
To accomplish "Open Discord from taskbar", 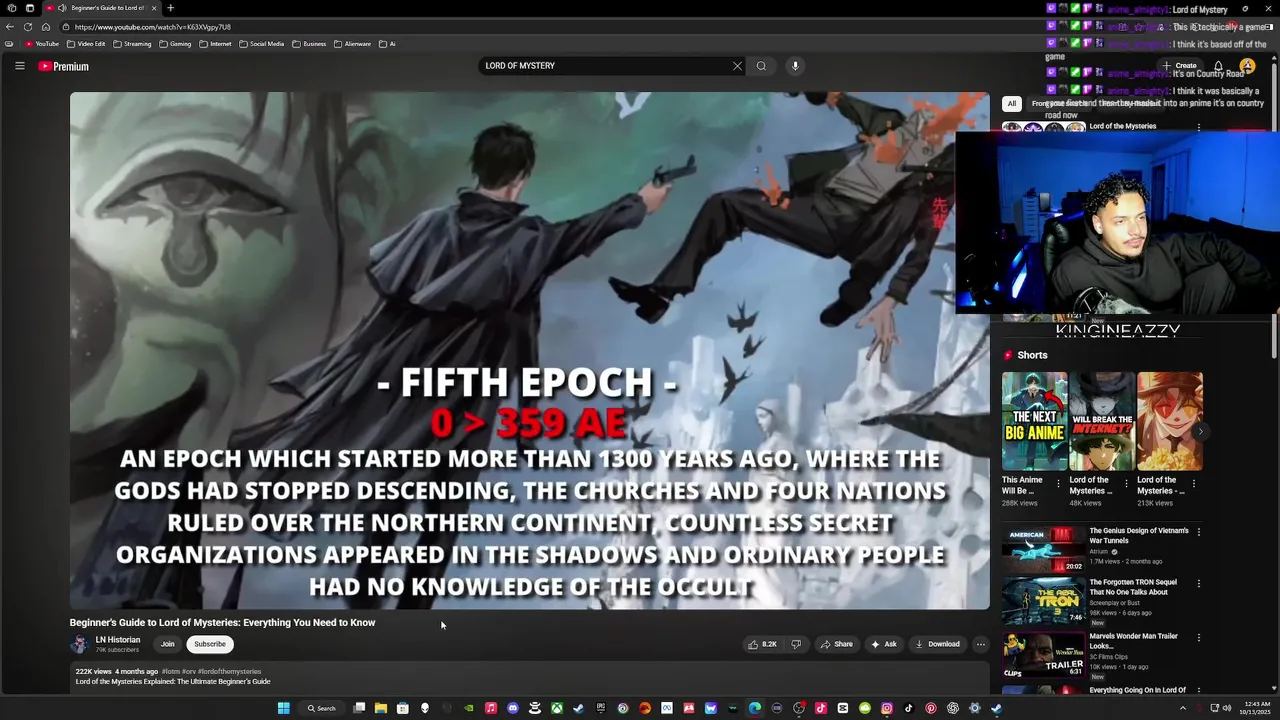I will (513, 708).
